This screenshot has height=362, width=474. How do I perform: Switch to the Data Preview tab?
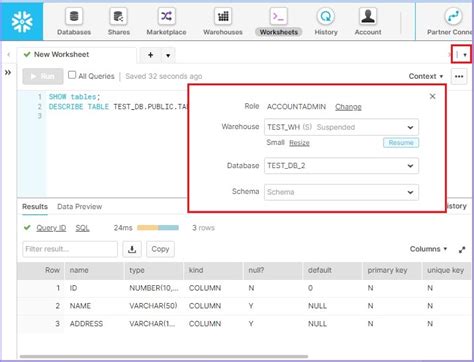click(80, 207)
